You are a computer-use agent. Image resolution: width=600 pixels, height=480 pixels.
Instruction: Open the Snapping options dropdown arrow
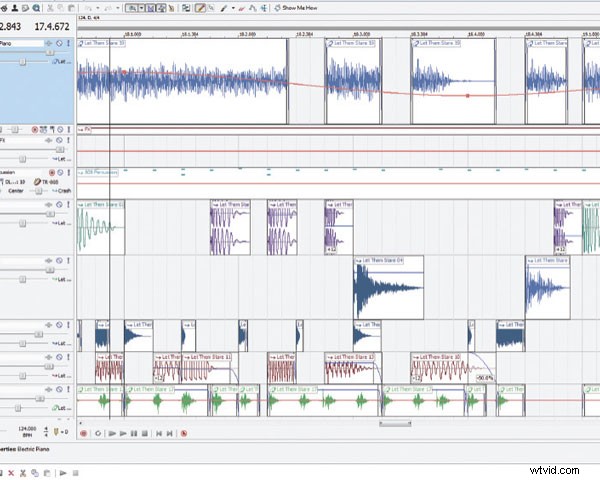[141, 8]
